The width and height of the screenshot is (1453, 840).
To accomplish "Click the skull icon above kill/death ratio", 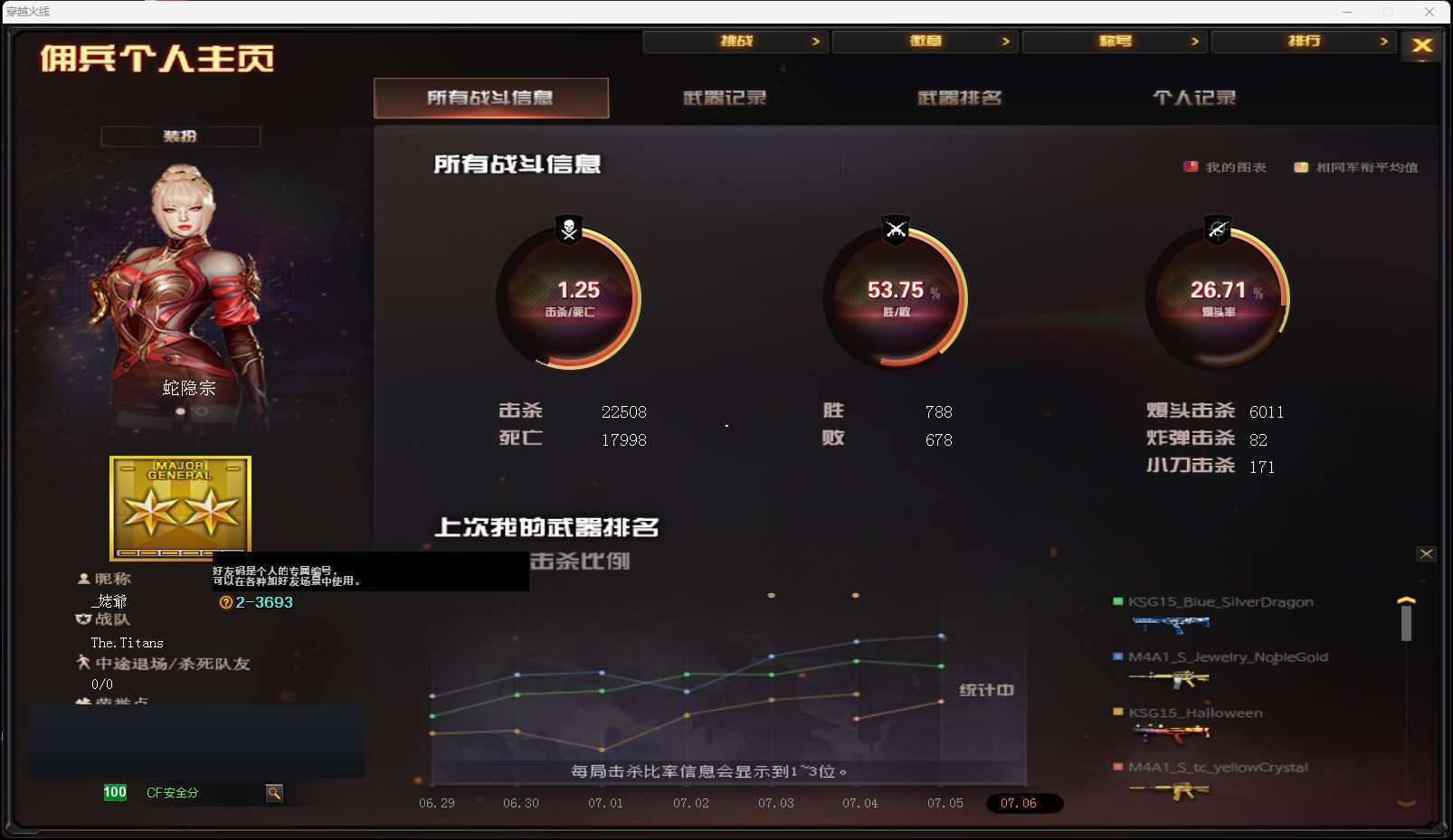I will coord(569,230).
